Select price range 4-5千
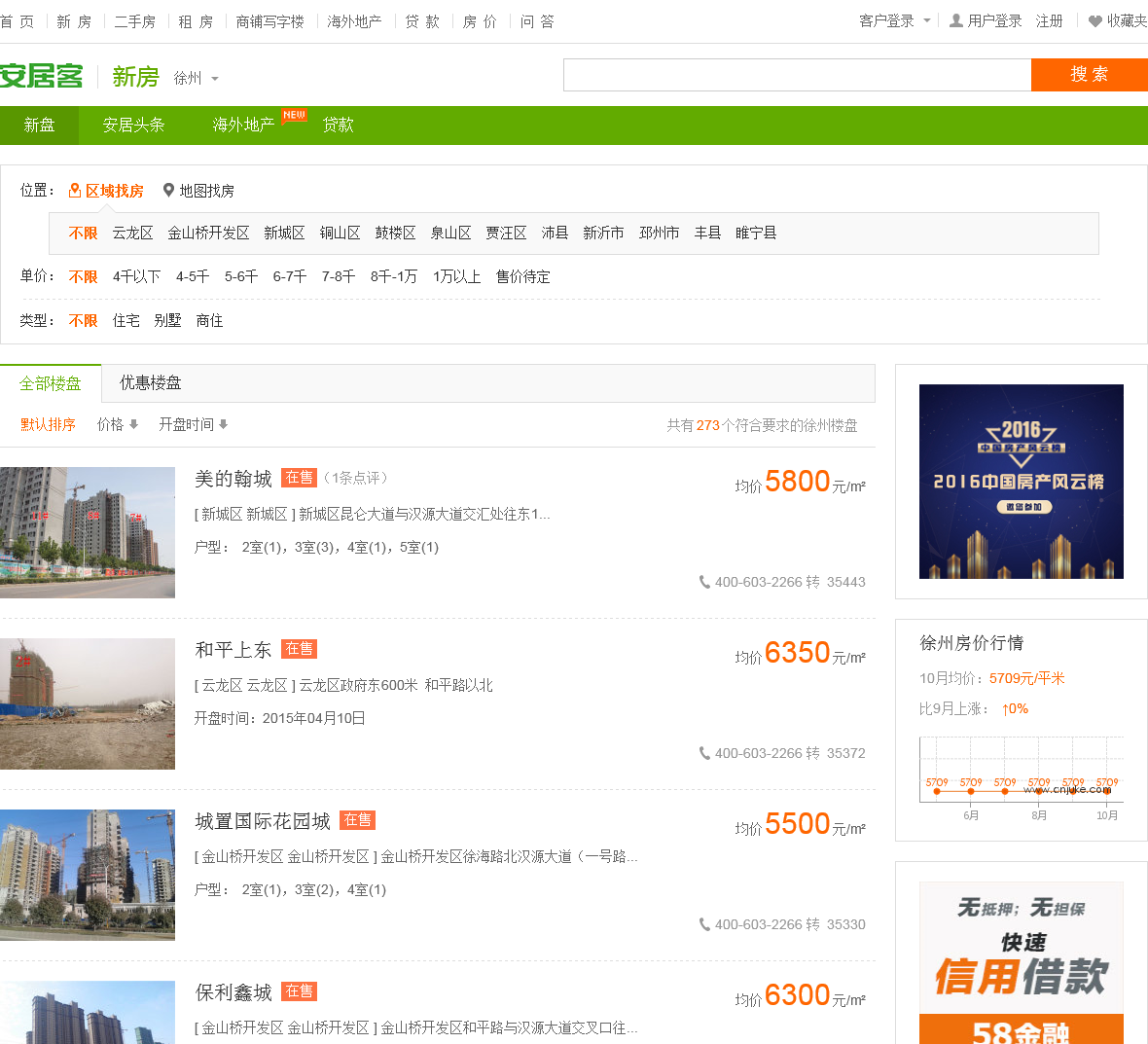The width and height of the screenshot is (1148, 1044). [x=193, y=276]
